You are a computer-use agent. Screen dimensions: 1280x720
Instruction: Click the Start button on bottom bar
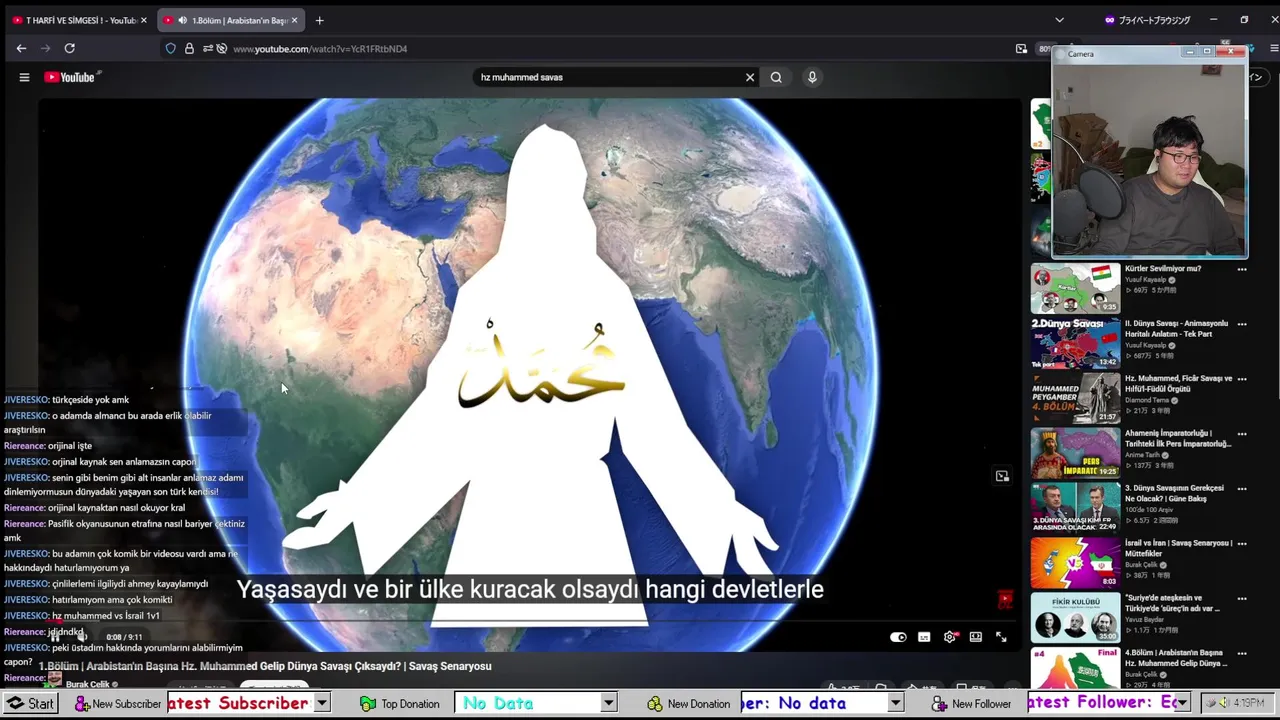31,704
